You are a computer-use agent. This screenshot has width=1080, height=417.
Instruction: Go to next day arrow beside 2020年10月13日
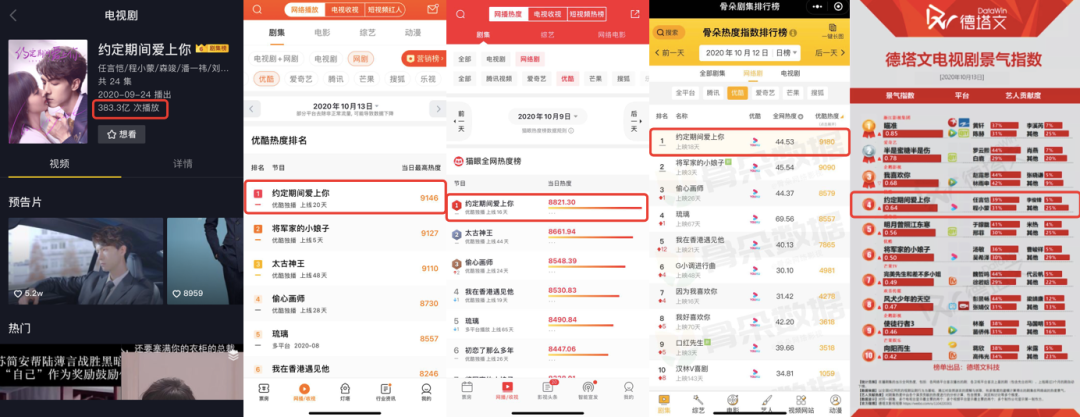pyautogui.click(x=437, y=109)
